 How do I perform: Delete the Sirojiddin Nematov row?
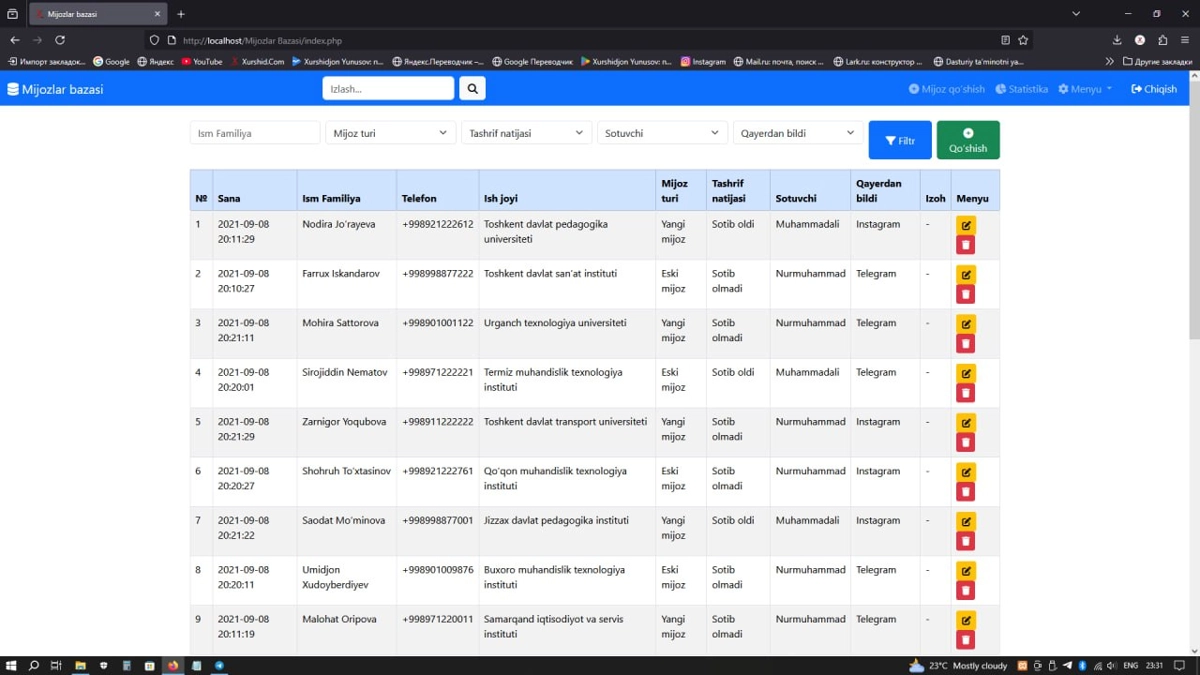coord(965,393)
